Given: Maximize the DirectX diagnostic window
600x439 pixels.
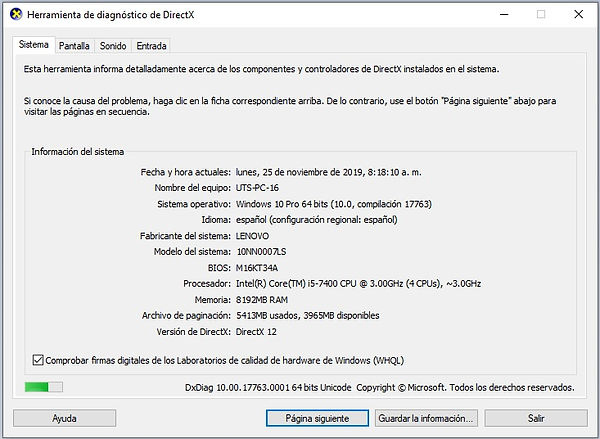Looking at the screenshot, I should [541, 15].
